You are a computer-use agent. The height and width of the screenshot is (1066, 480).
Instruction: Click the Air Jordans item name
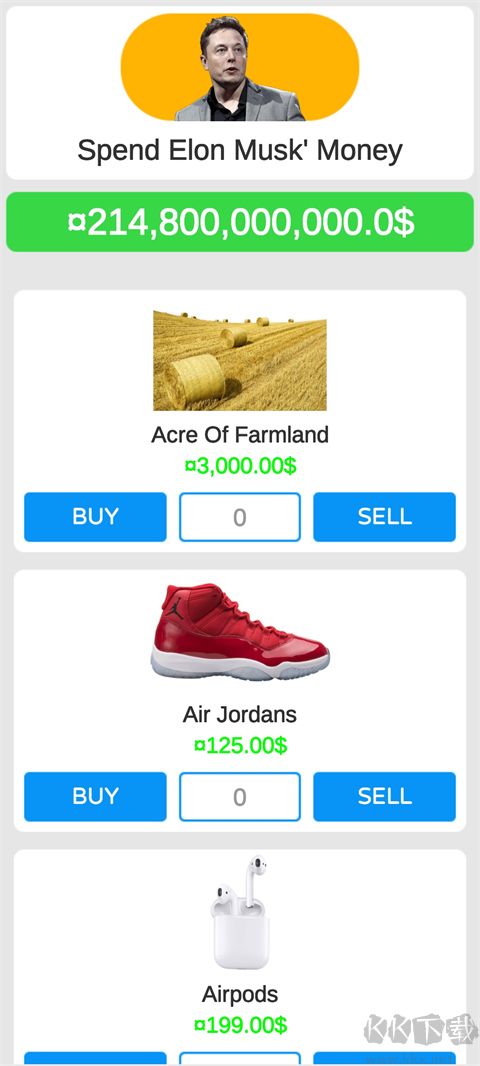(240, 714)
